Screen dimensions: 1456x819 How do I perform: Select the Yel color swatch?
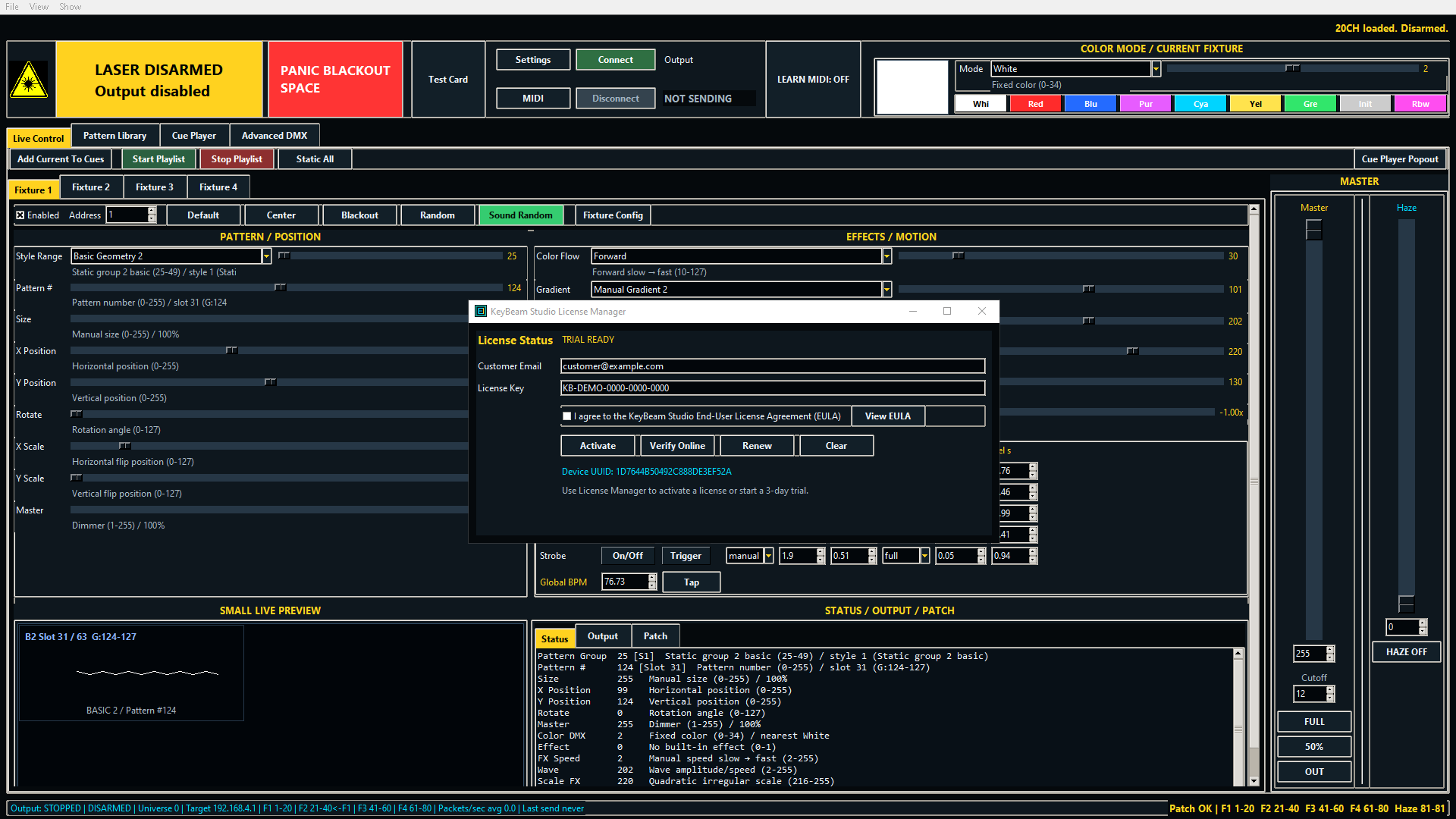1256,104
